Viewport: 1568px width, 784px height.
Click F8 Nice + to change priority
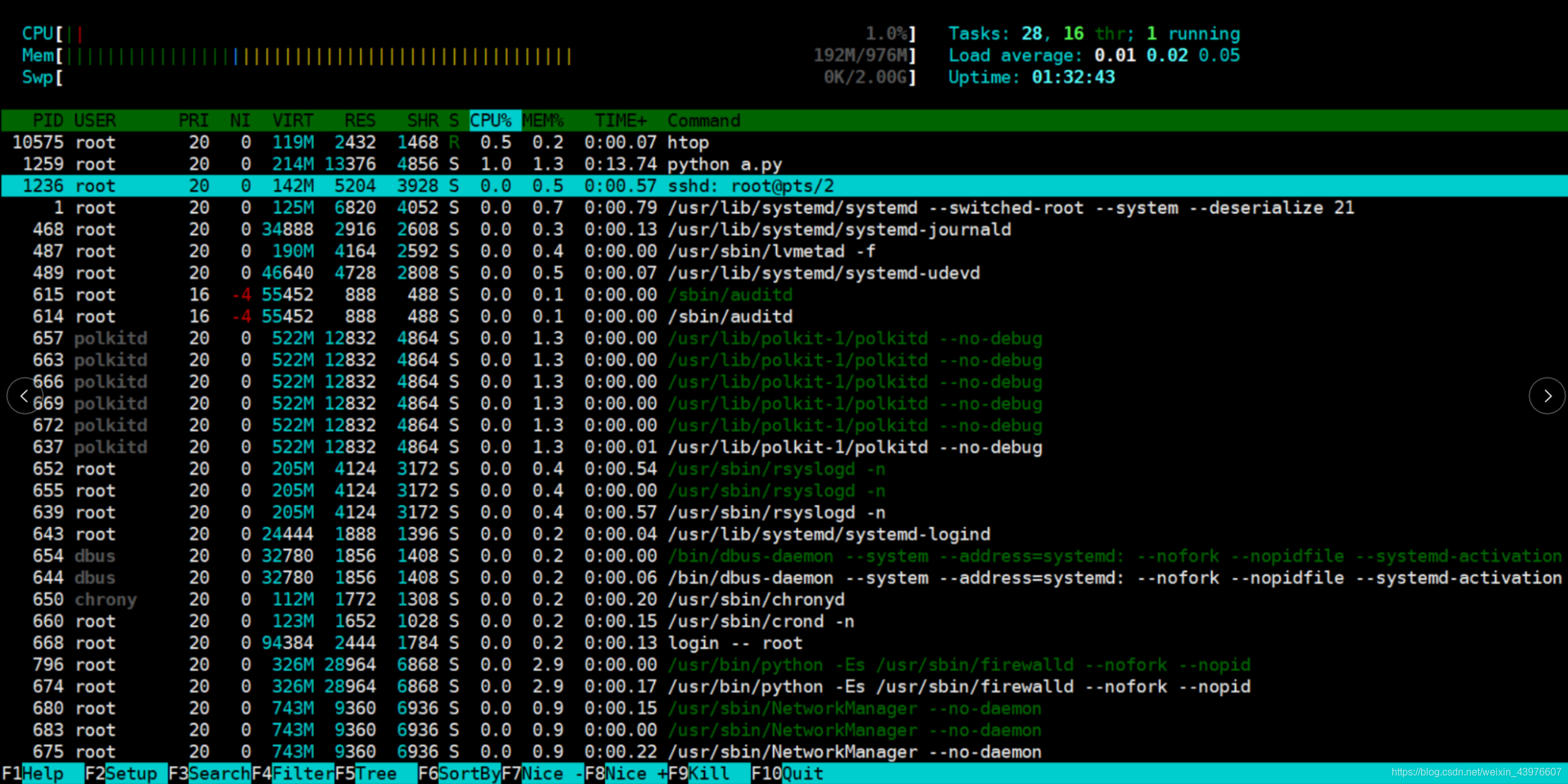(x=626, y=773)
